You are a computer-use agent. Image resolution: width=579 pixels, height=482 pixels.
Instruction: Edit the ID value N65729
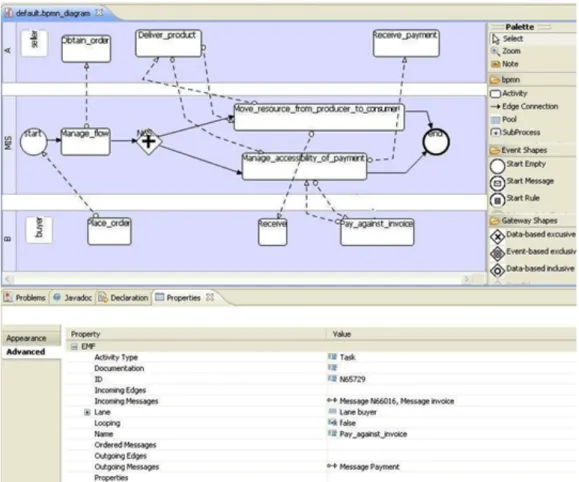click(x=352, y=379)
